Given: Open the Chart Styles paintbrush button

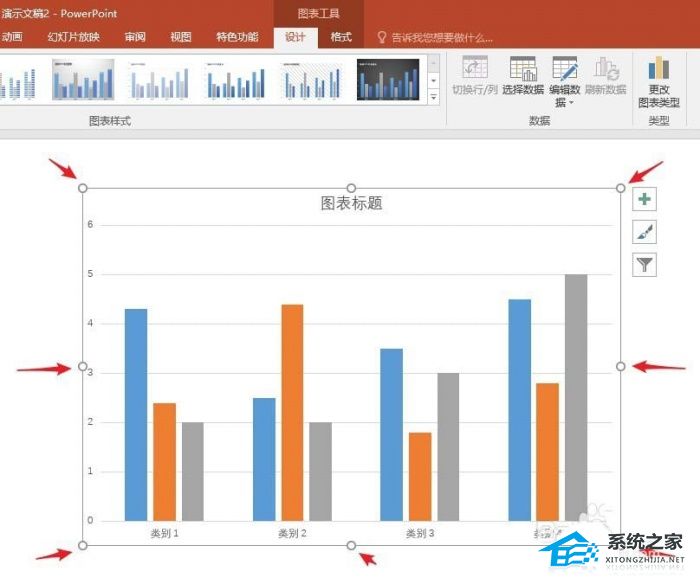Looking at the screenshot, I should tap(645, 232).
